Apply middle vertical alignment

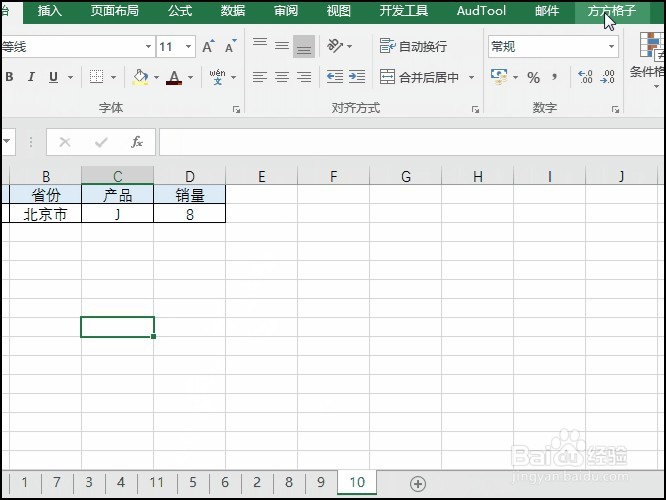pyautogui.click(x=282, y=46)
